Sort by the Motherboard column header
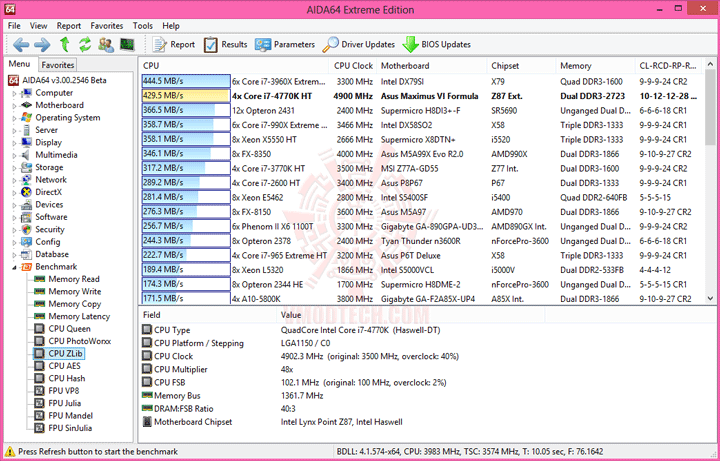 click(432, 66)
